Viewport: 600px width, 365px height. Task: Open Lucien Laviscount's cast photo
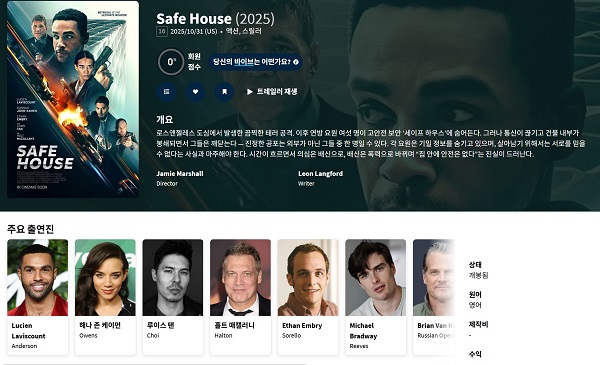point(38,278)
